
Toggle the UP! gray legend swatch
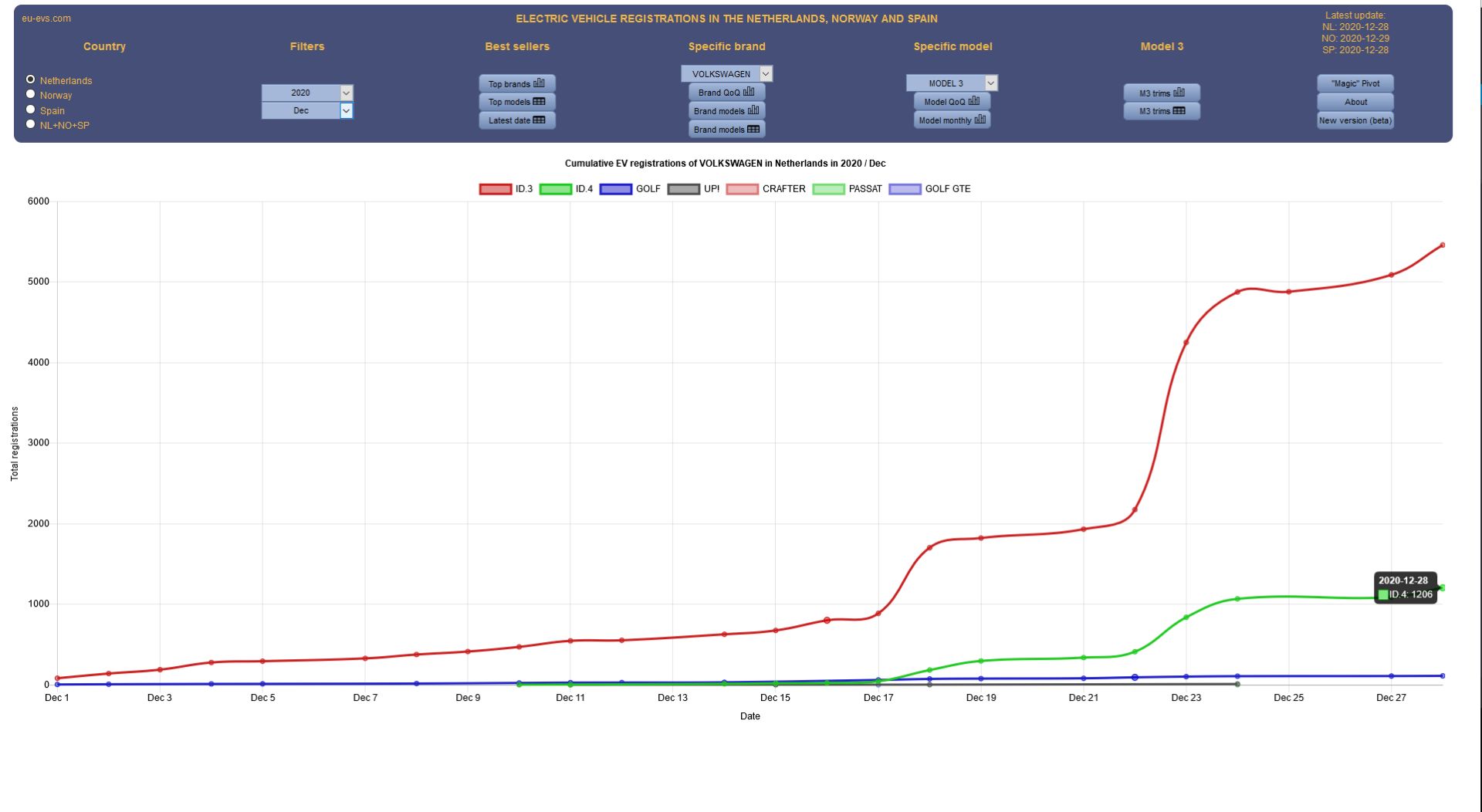[x=683, y=189]
